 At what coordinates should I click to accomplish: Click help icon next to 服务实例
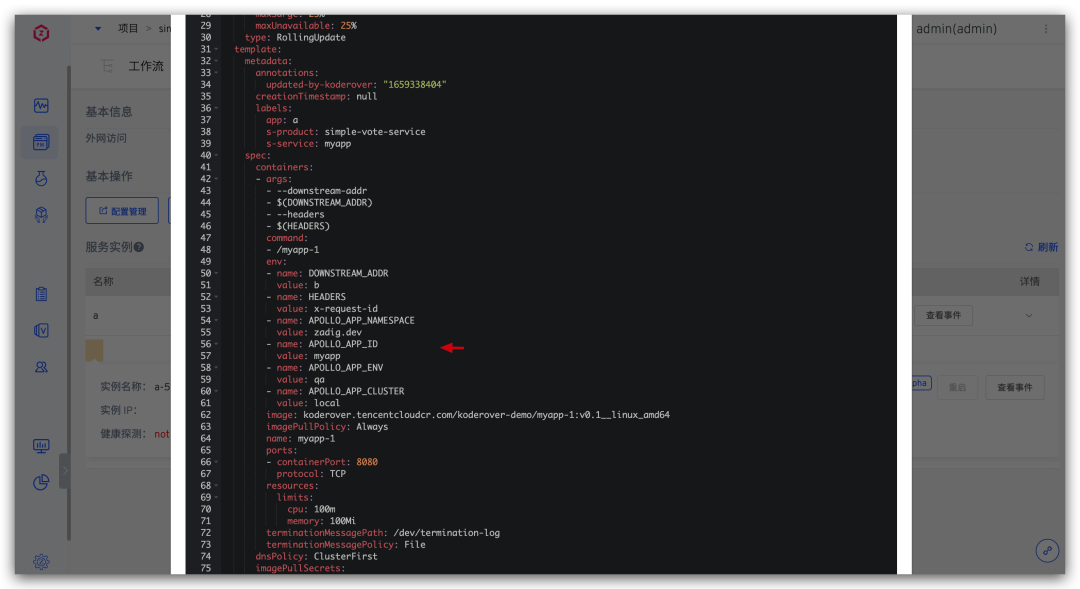click(139, 247)
